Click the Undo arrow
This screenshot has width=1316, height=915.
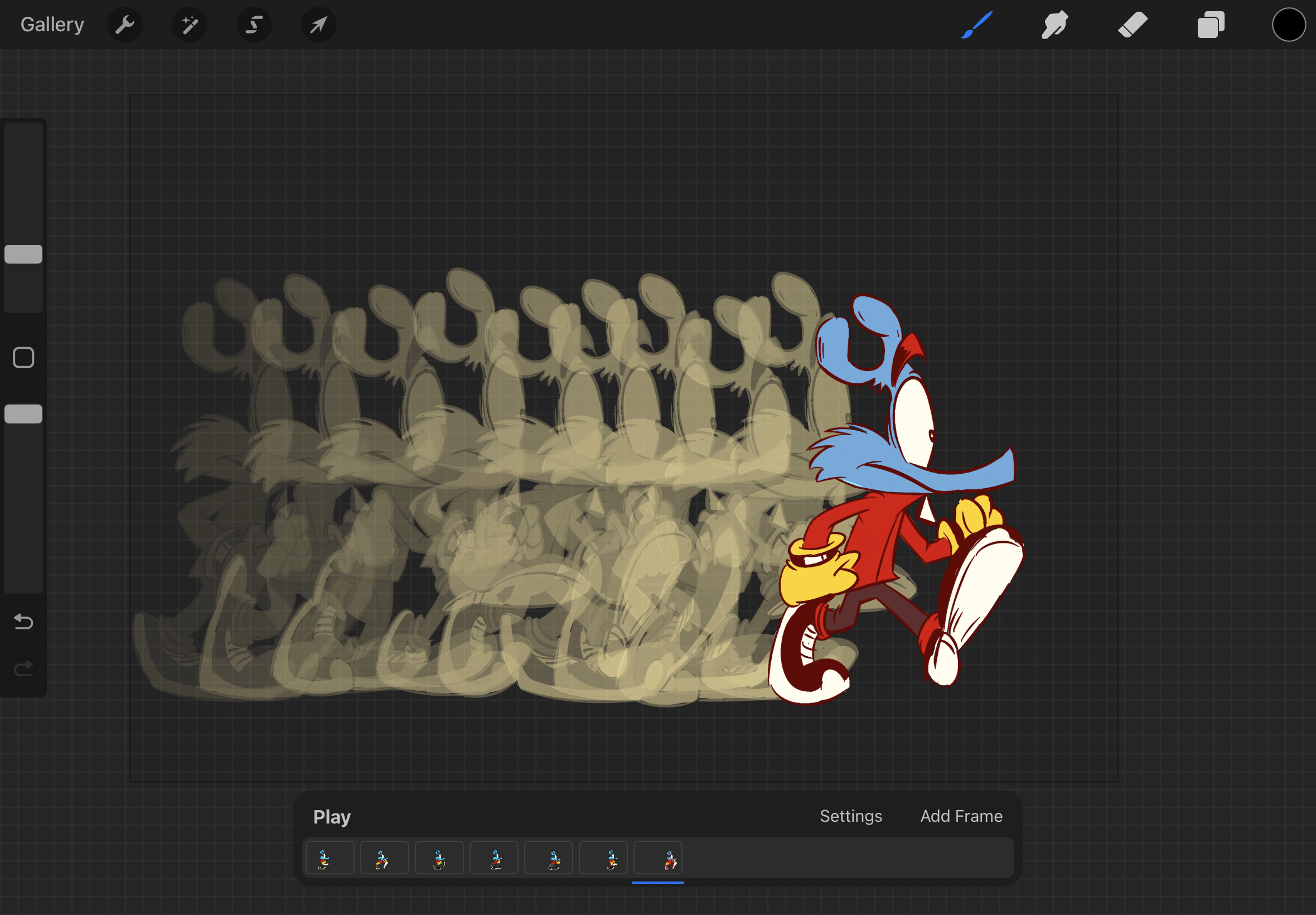[x=23, y=622]
